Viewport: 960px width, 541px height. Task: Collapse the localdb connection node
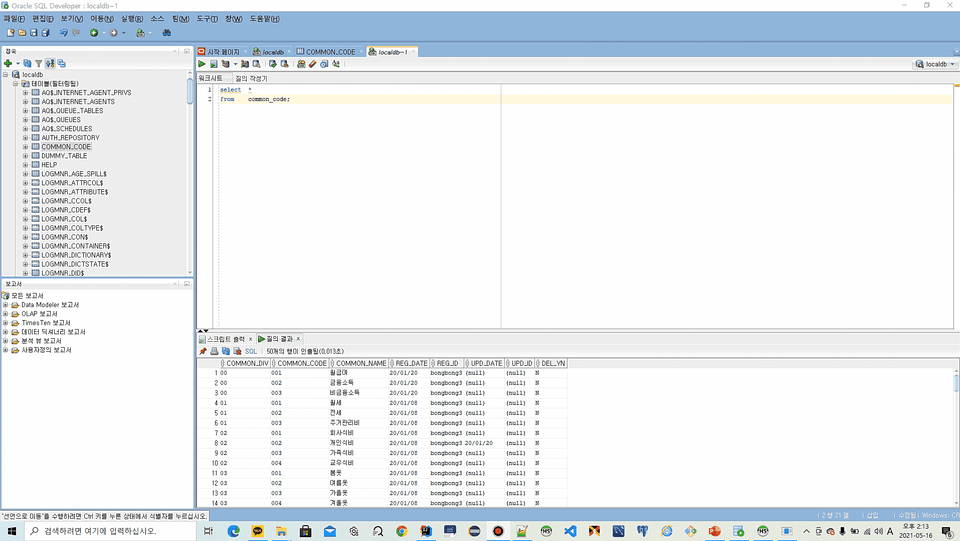[6, 75]
